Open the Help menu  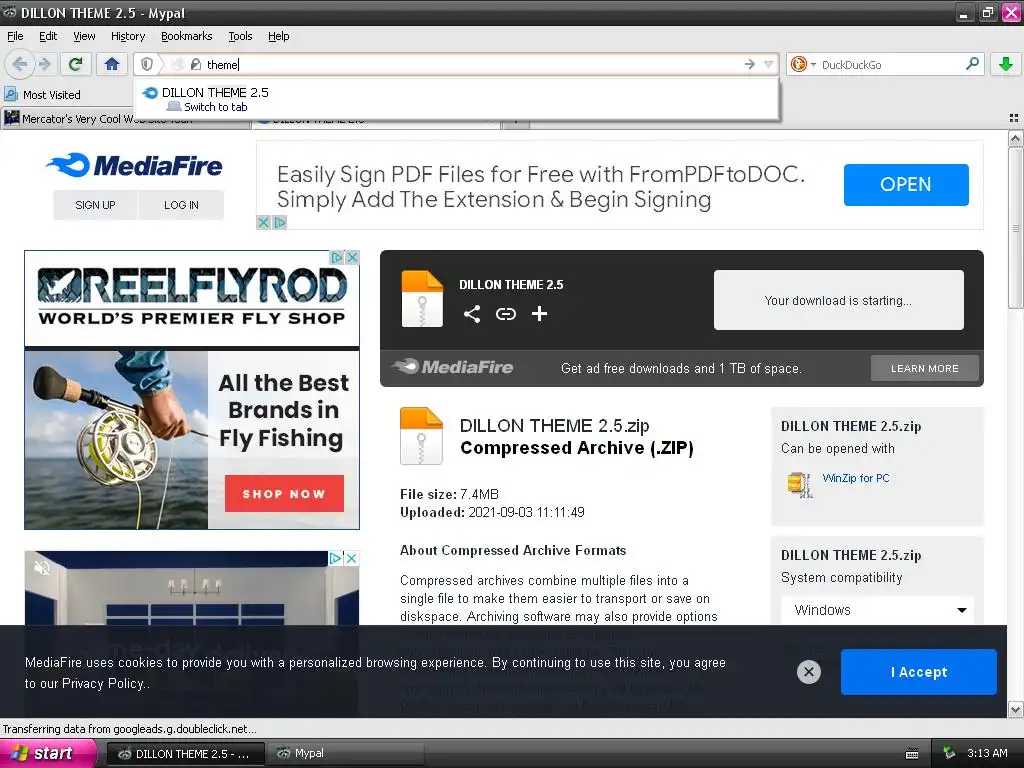(278, 36)
